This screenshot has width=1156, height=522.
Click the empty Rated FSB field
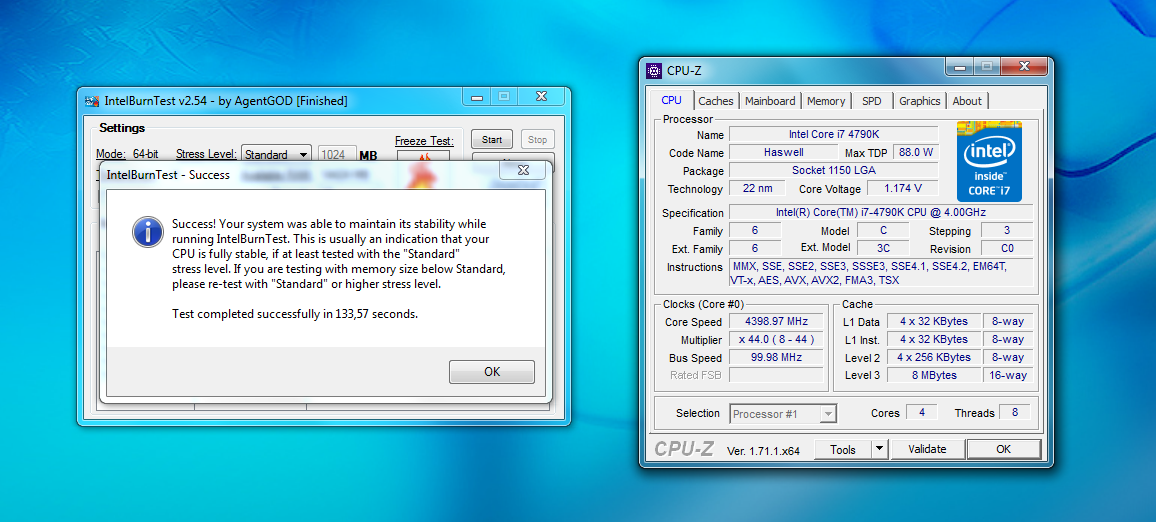pos(776,375)
